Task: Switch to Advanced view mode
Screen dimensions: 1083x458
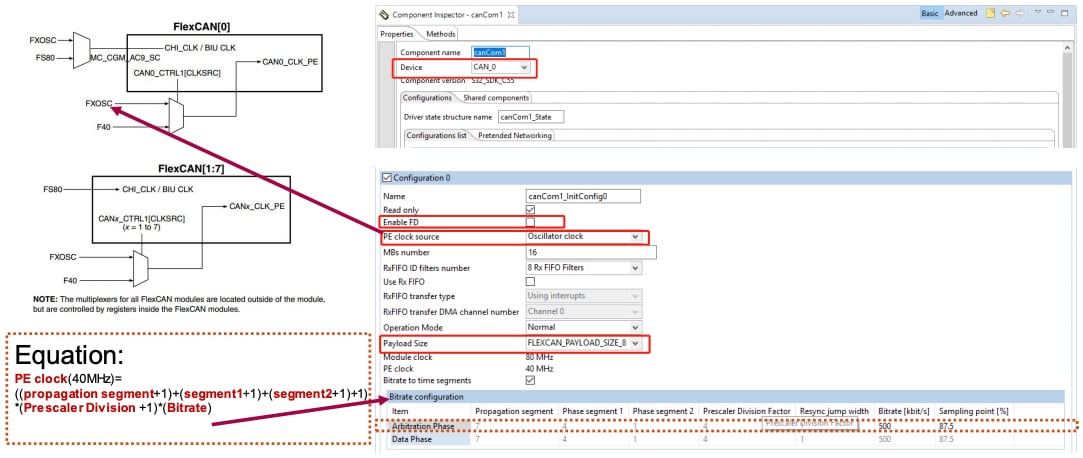Action: 961,13
